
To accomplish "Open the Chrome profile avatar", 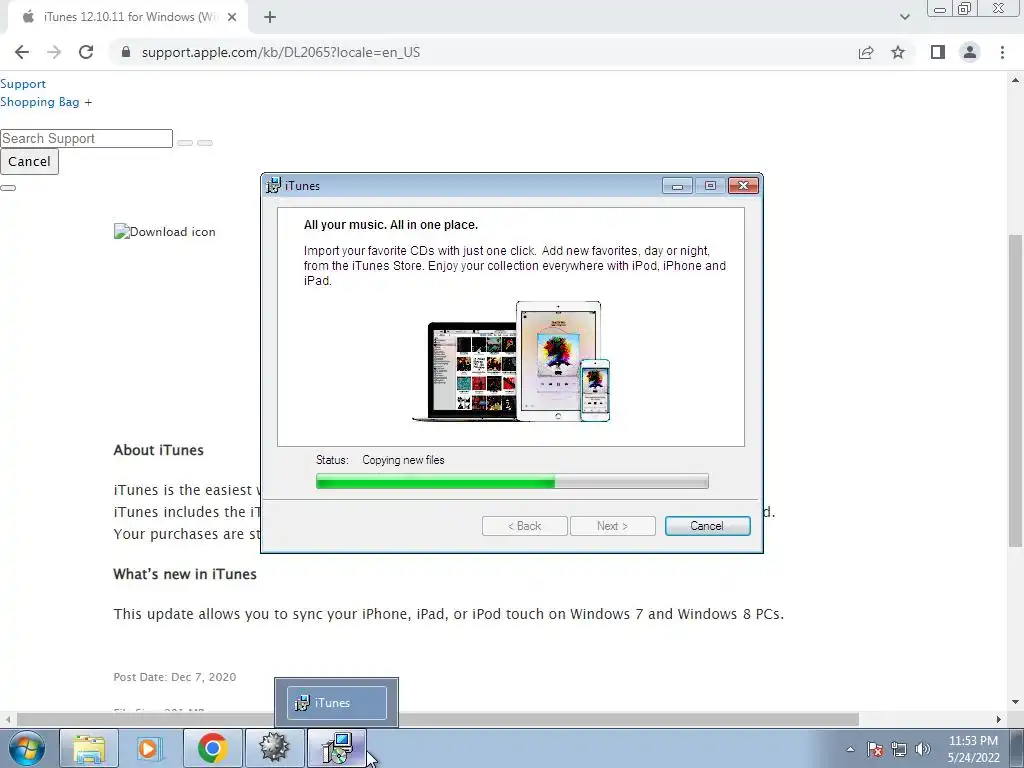I will point(970,52).
